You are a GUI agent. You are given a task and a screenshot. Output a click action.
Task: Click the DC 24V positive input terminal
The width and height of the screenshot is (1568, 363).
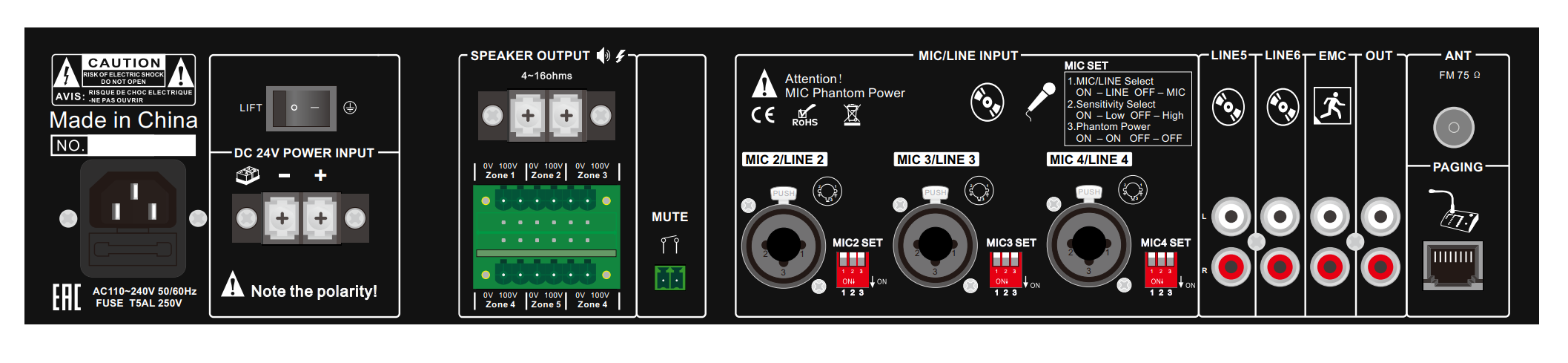320,218
